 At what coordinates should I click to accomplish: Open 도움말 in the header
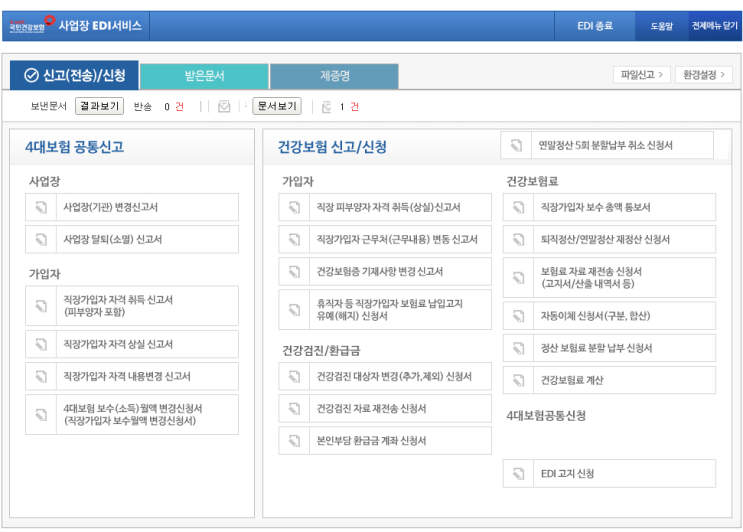click(x=661, y=26)
